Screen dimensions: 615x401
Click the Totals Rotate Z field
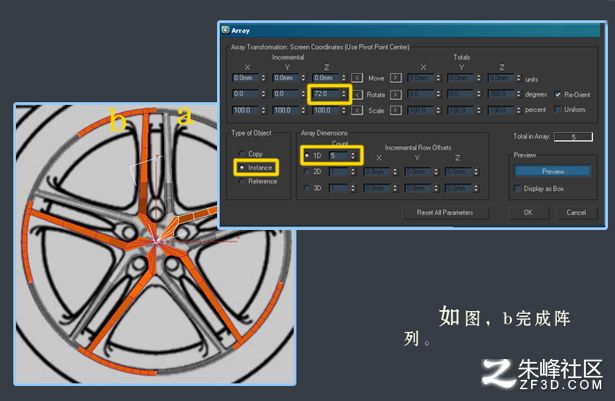tap(500, 94)
